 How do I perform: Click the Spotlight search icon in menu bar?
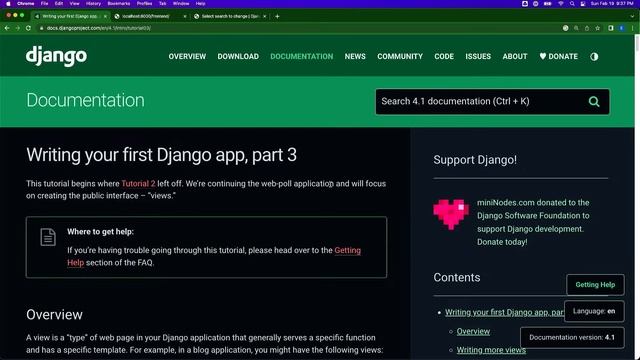(572, 4)
